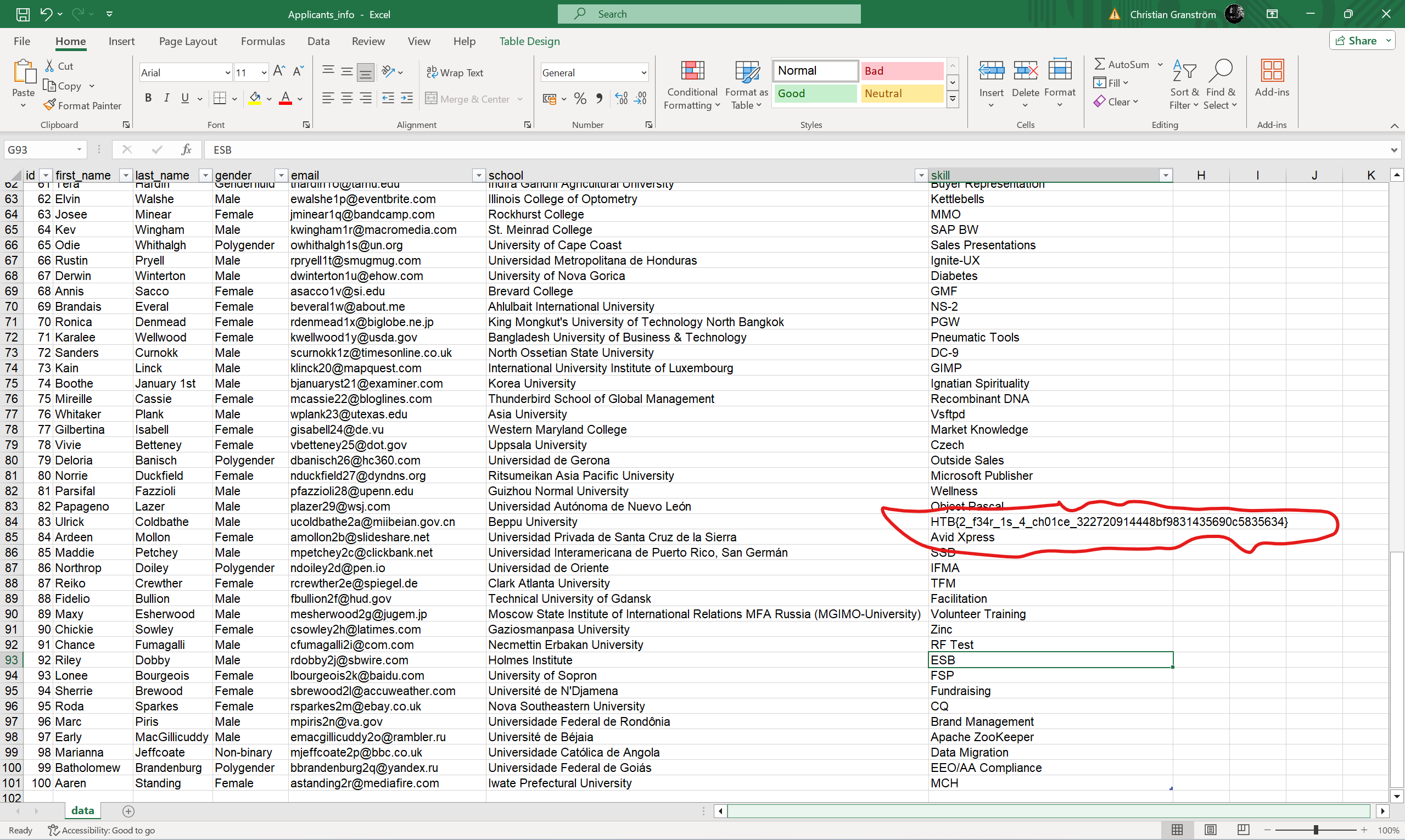This screenshot has height=840, width=1405.
Task: Toggle Wrap Text on
Action: [455, 72]
